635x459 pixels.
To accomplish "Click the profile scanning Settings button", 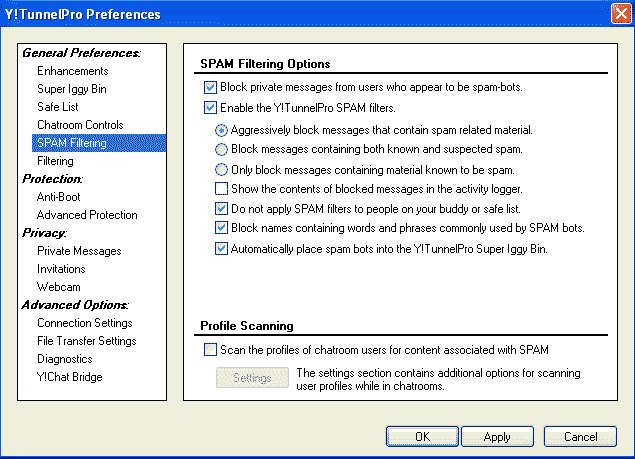I will point(252,378).
